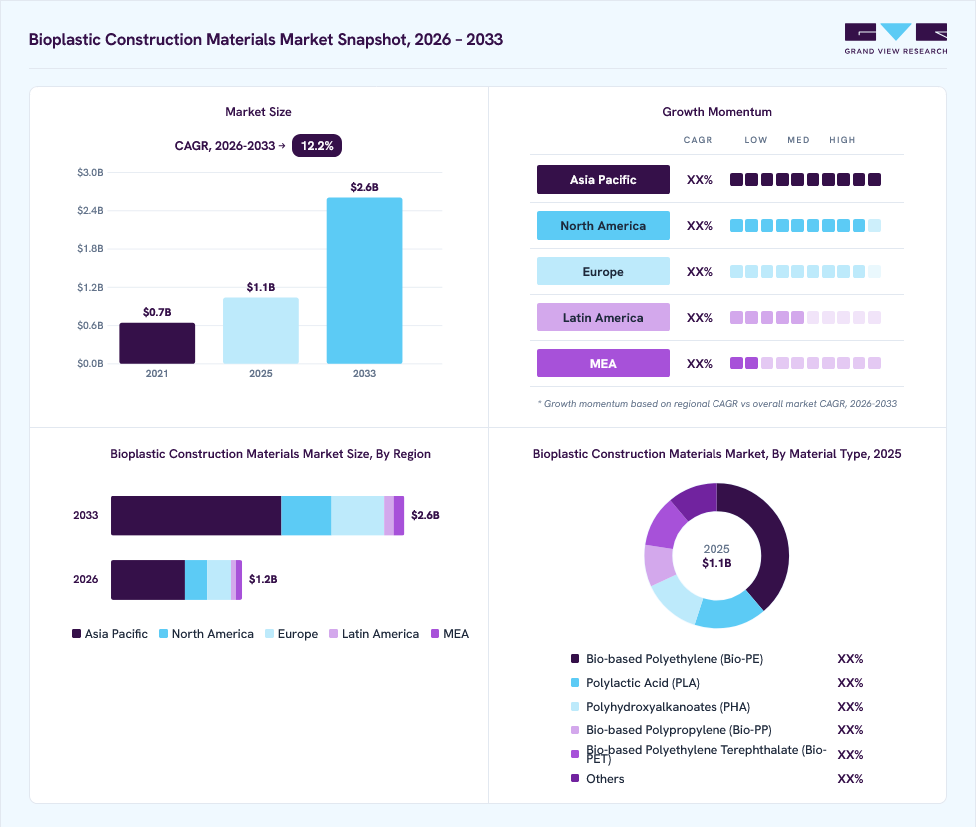Click the $1.1B label above 2025 bar
Screen dimensions: 976x828
(x=261, y=287)
